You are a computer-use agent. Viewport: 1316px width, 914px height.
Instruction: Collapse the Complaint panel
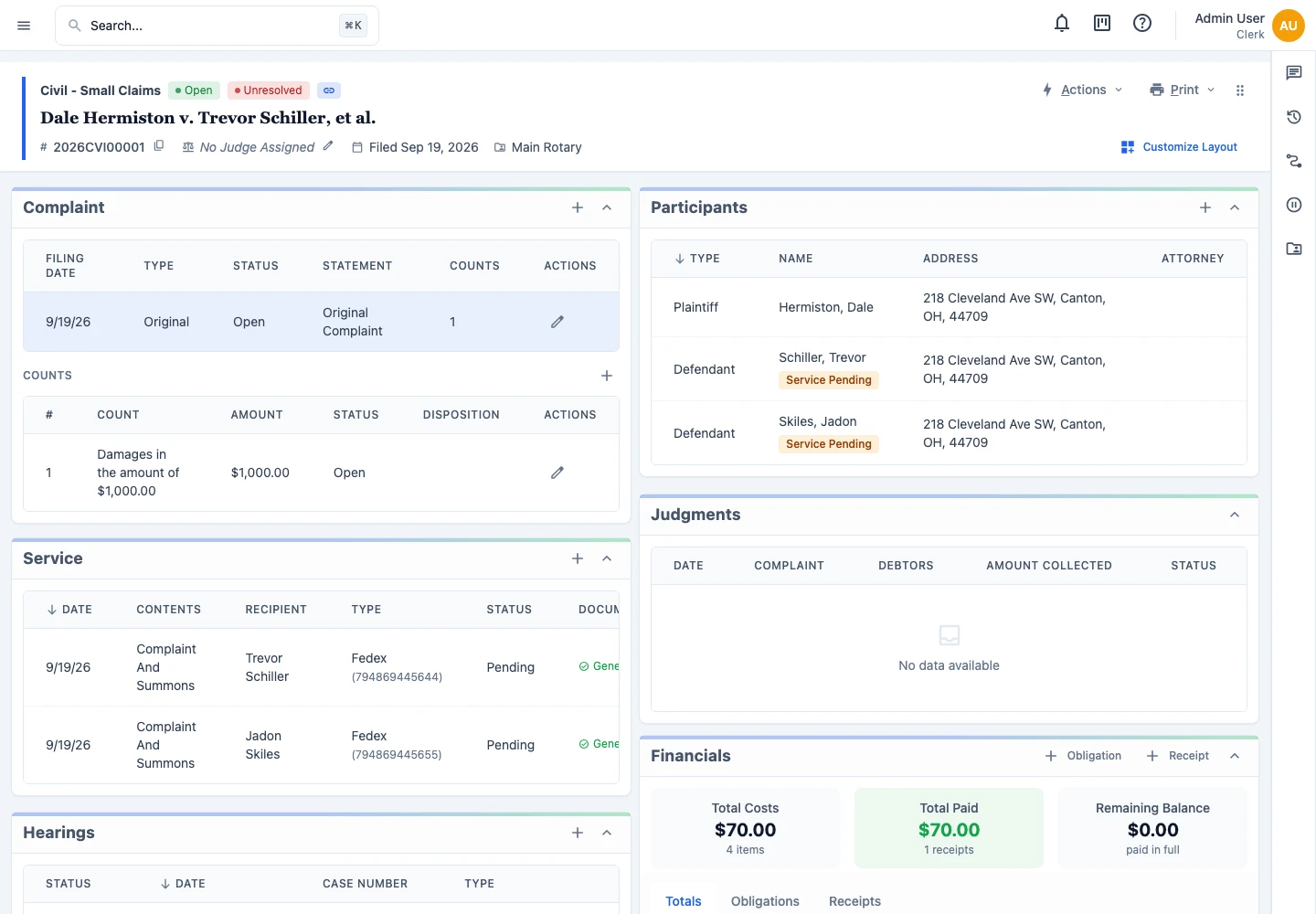(x=607, y=207)
